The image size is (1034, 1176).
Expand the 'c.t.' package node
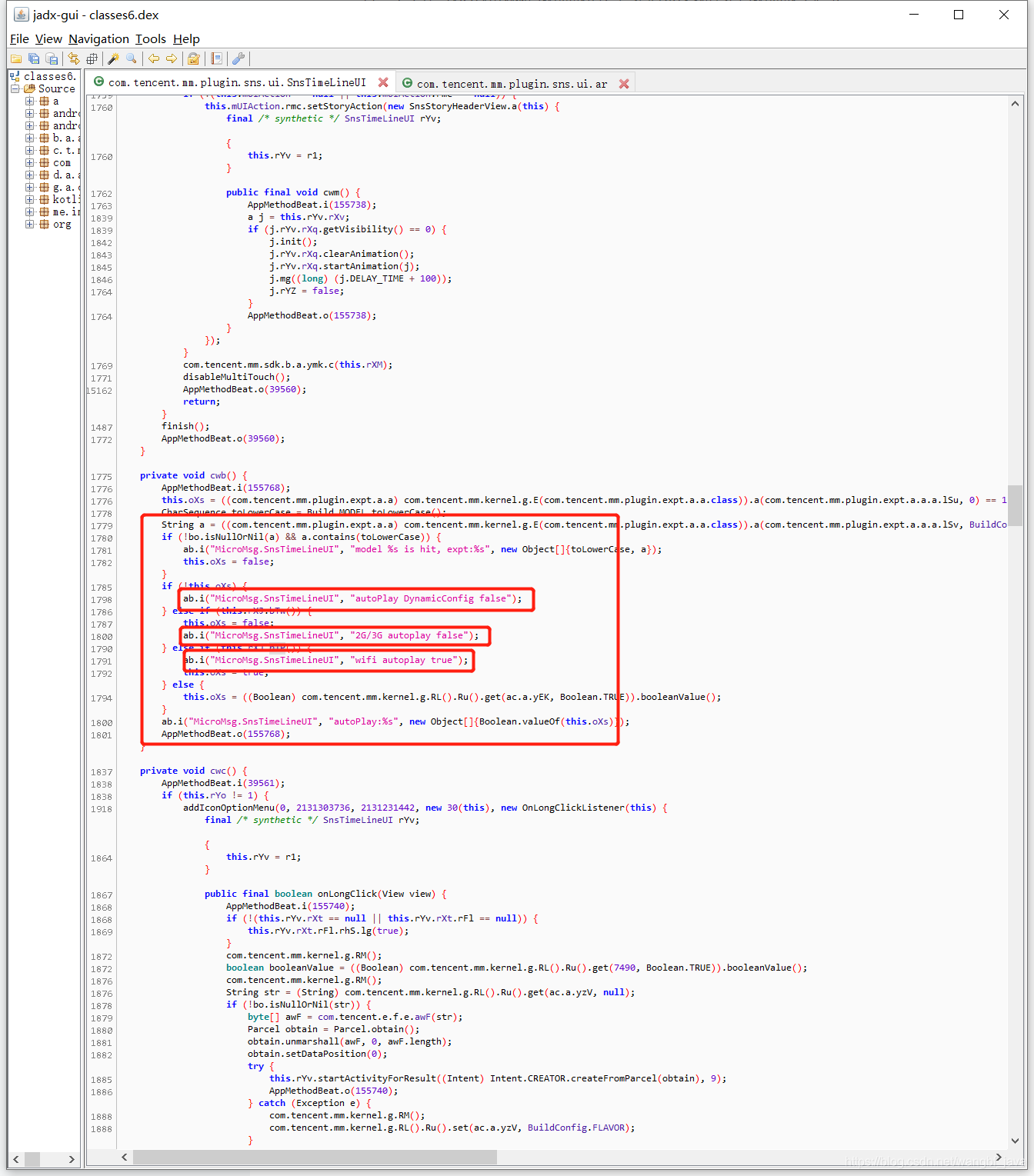point(30,150)
